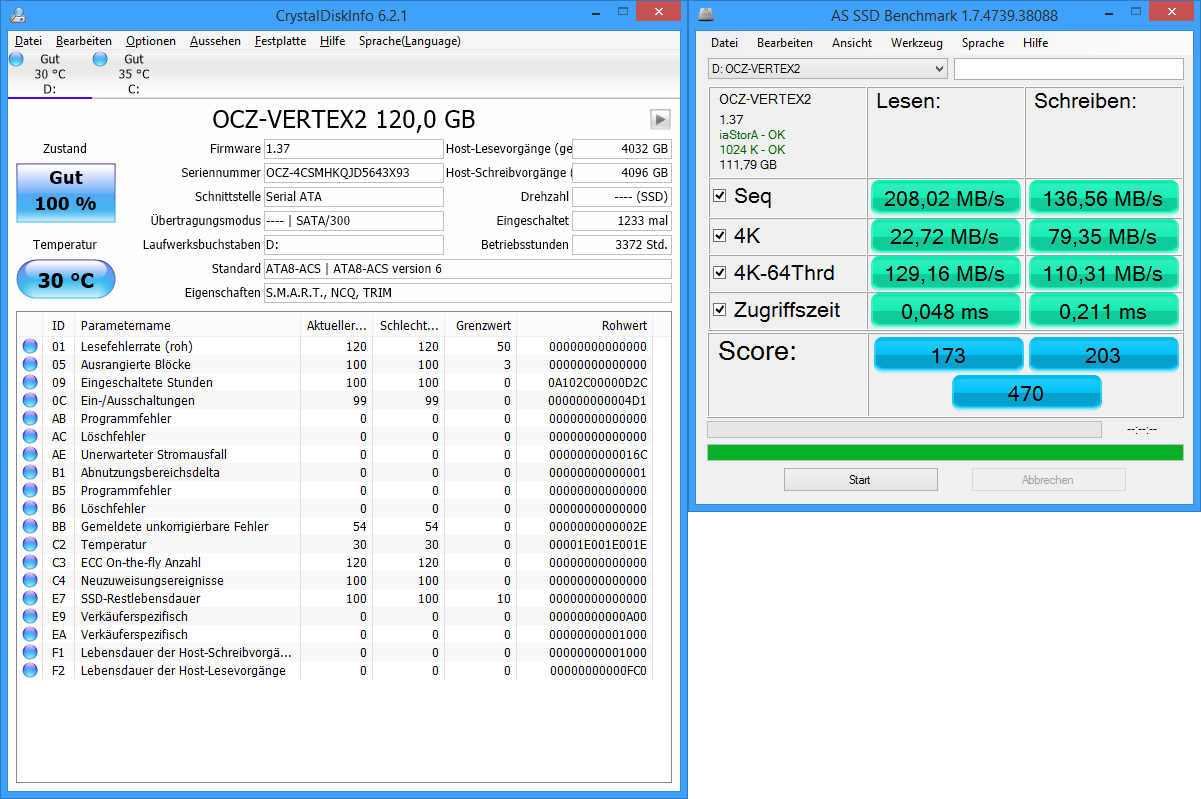Uncheck the 4K-64Thrd benchmark test

coord(719,272)
